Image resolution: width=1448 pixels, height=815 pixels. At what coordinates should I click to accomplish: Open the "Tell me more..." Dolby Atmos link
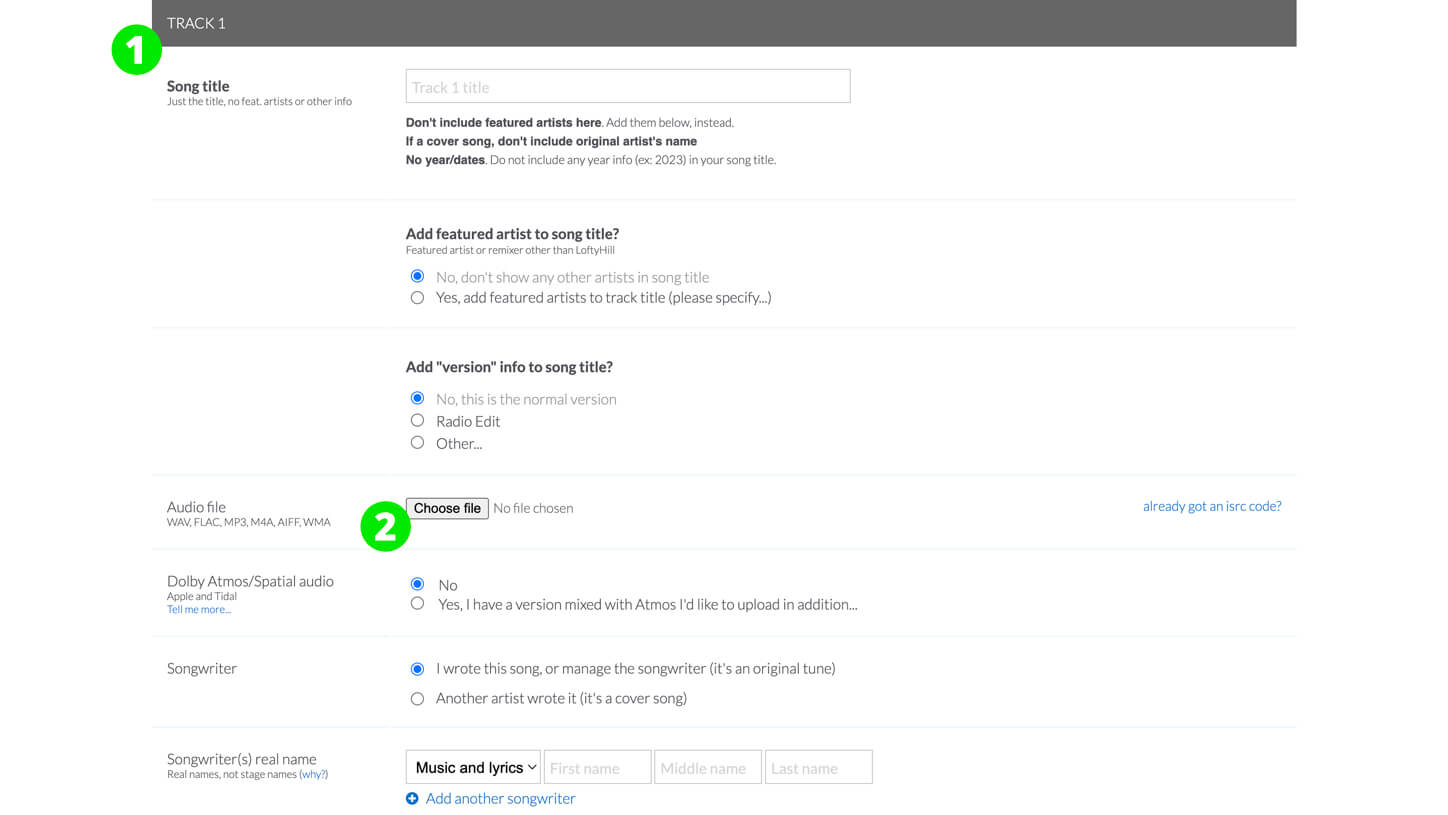(199, 609)
